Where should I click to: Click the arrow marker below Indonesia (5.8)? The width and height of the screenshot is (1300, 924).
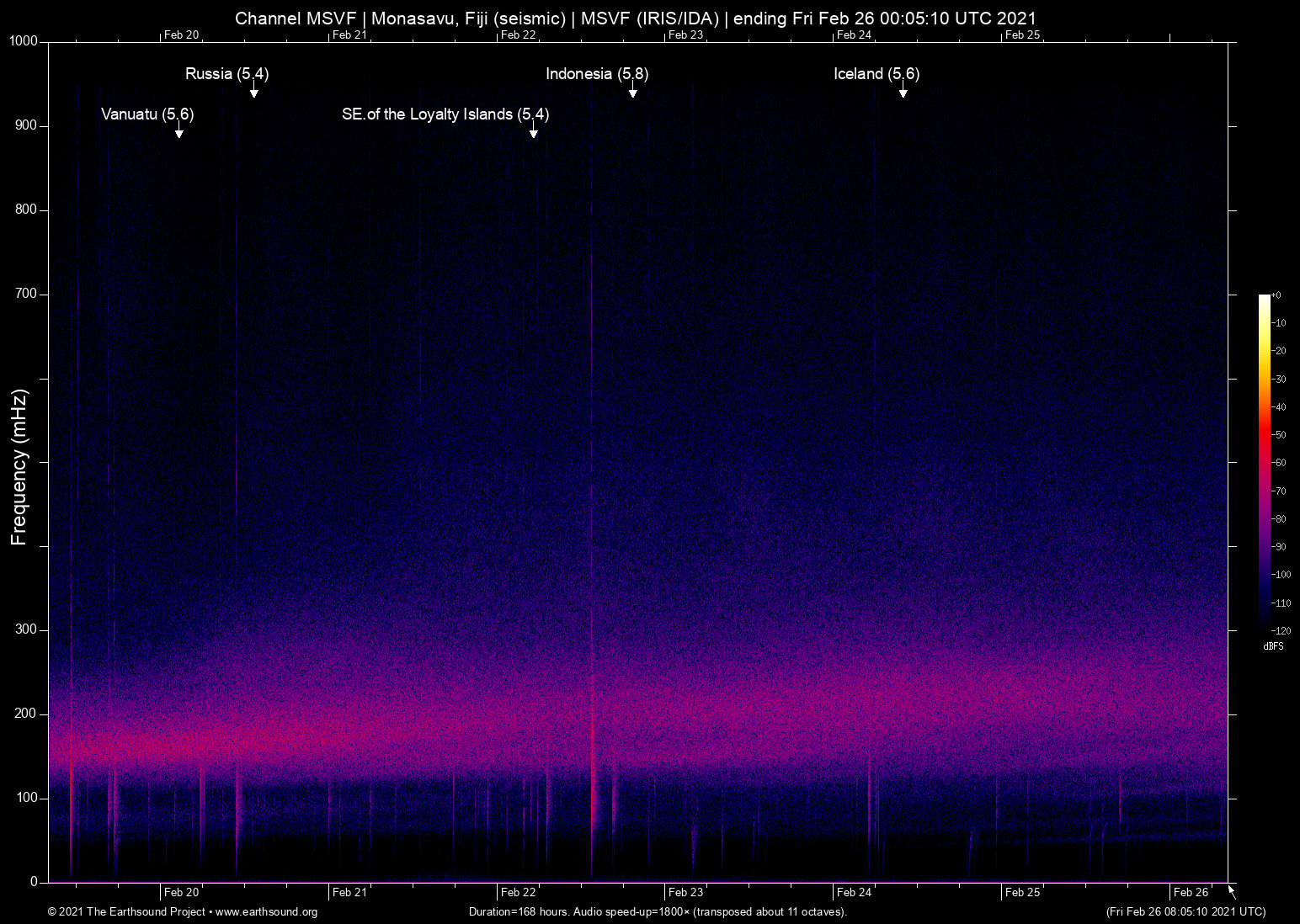[x=632, y=91]
